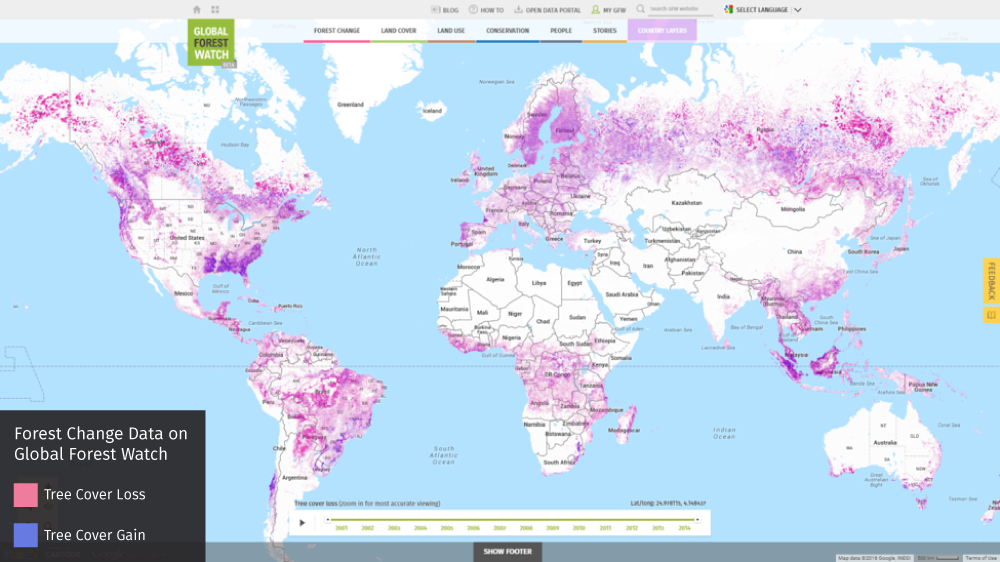This screenshot has width=1000, height=562.
Task: Open the Open Data Portal link
Action: pyautogui.click(x=547, y=10)
